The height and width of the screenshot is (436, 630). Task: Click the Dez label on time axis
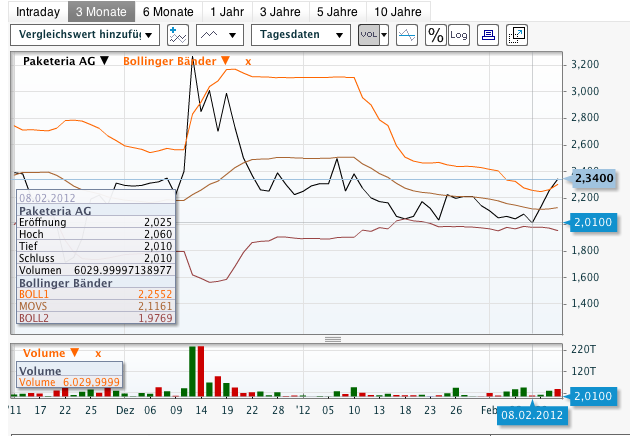(125, 410)
